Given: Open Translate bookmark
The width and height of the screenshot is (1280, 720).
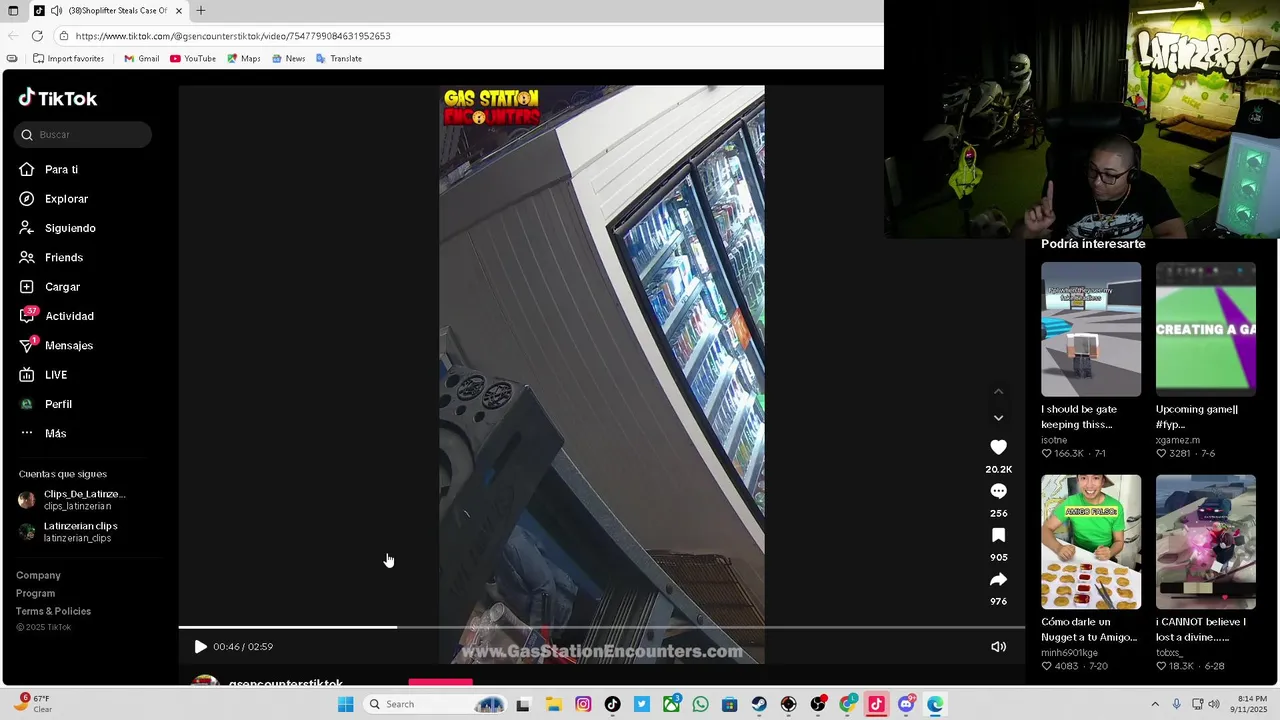Looking at the screenshot, I should [x=339, y=59].
